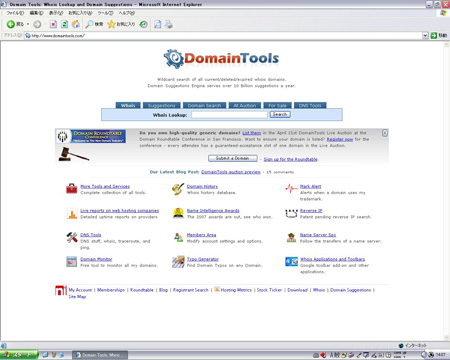Image resolution: width=450 pixels, height=360 pixels.
Task: Click the page scrollbar up arrow
Action: (446, 45)
